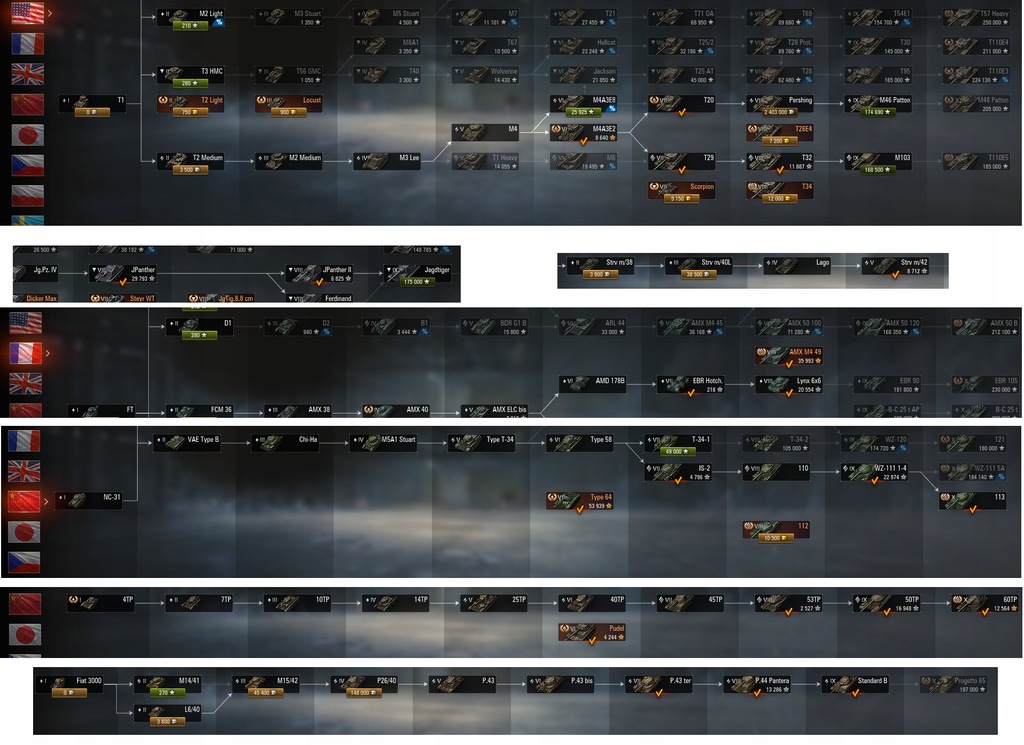
Task: Choose the Pudel premium tank node
Action: point(592,632)
